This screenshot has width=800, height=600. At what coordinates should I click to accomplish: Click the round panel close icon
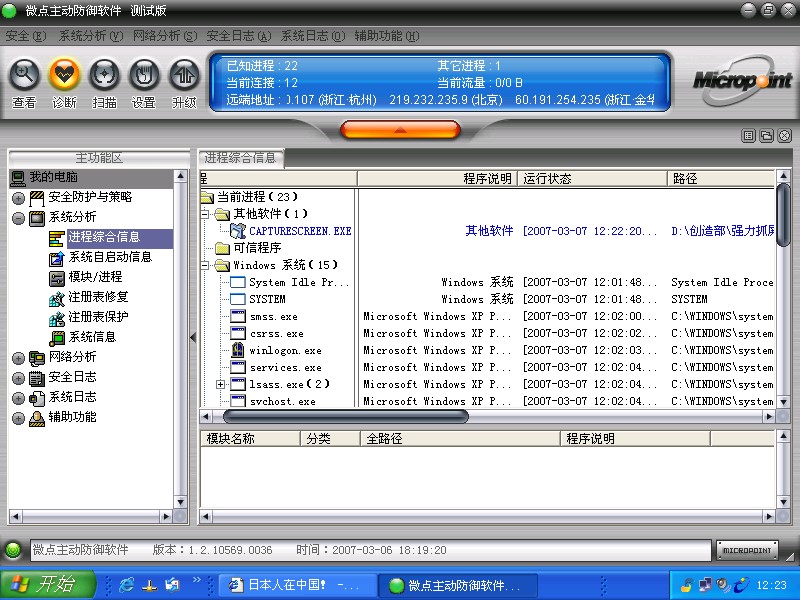click(784, 136)
